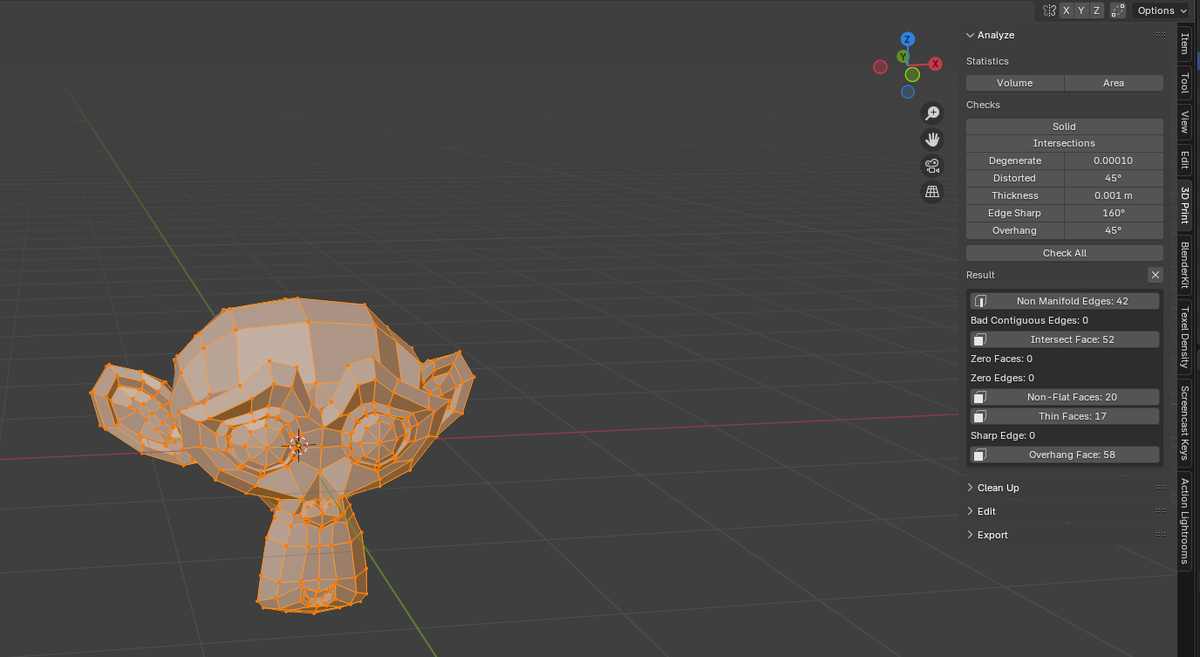Click the Distorted angle 45° field
This screenshot has width=1200, height=657.
tap(1114, 178)
